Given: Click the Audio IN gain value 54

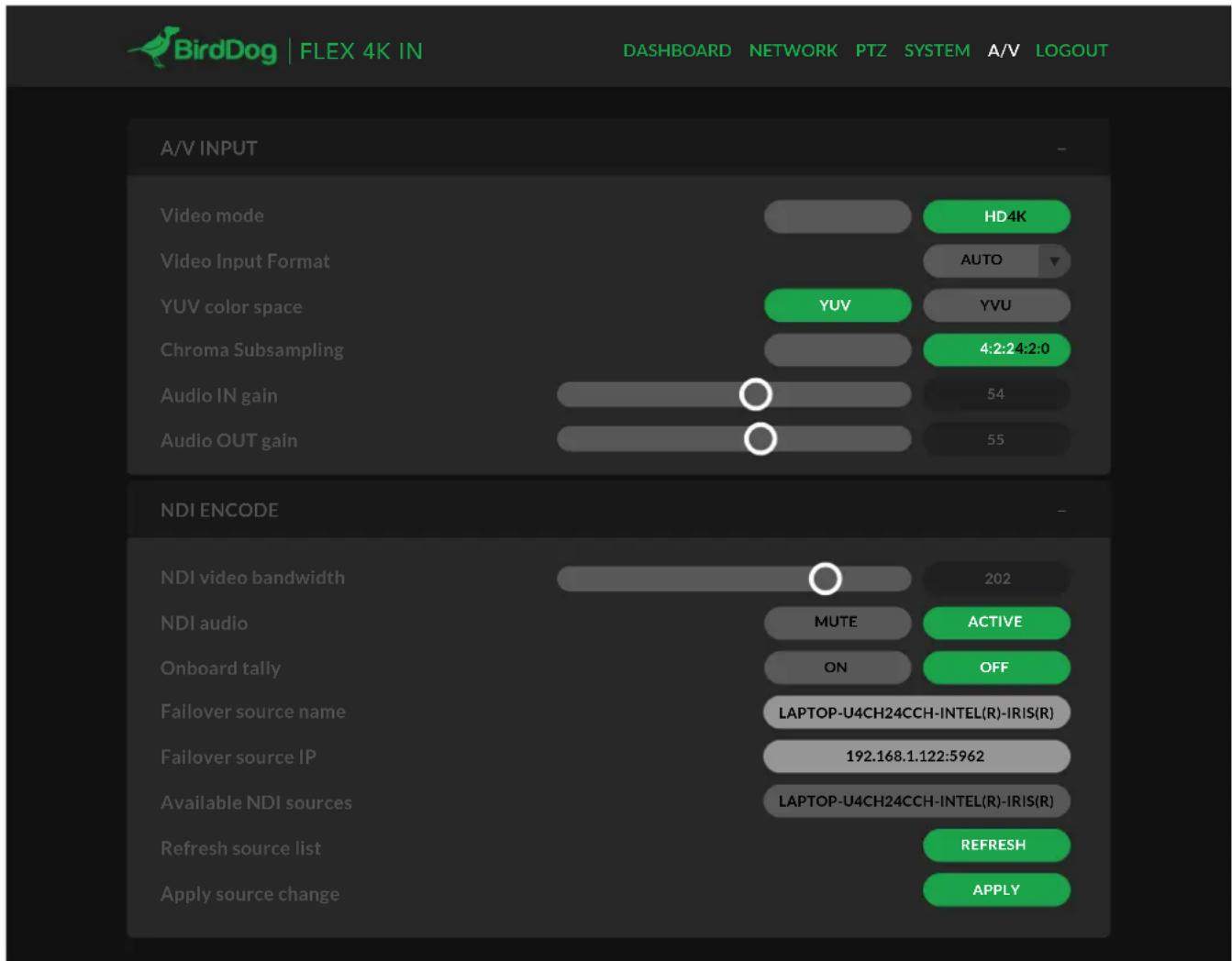Looking at the screenshot, I should click(x=996, y=394).
